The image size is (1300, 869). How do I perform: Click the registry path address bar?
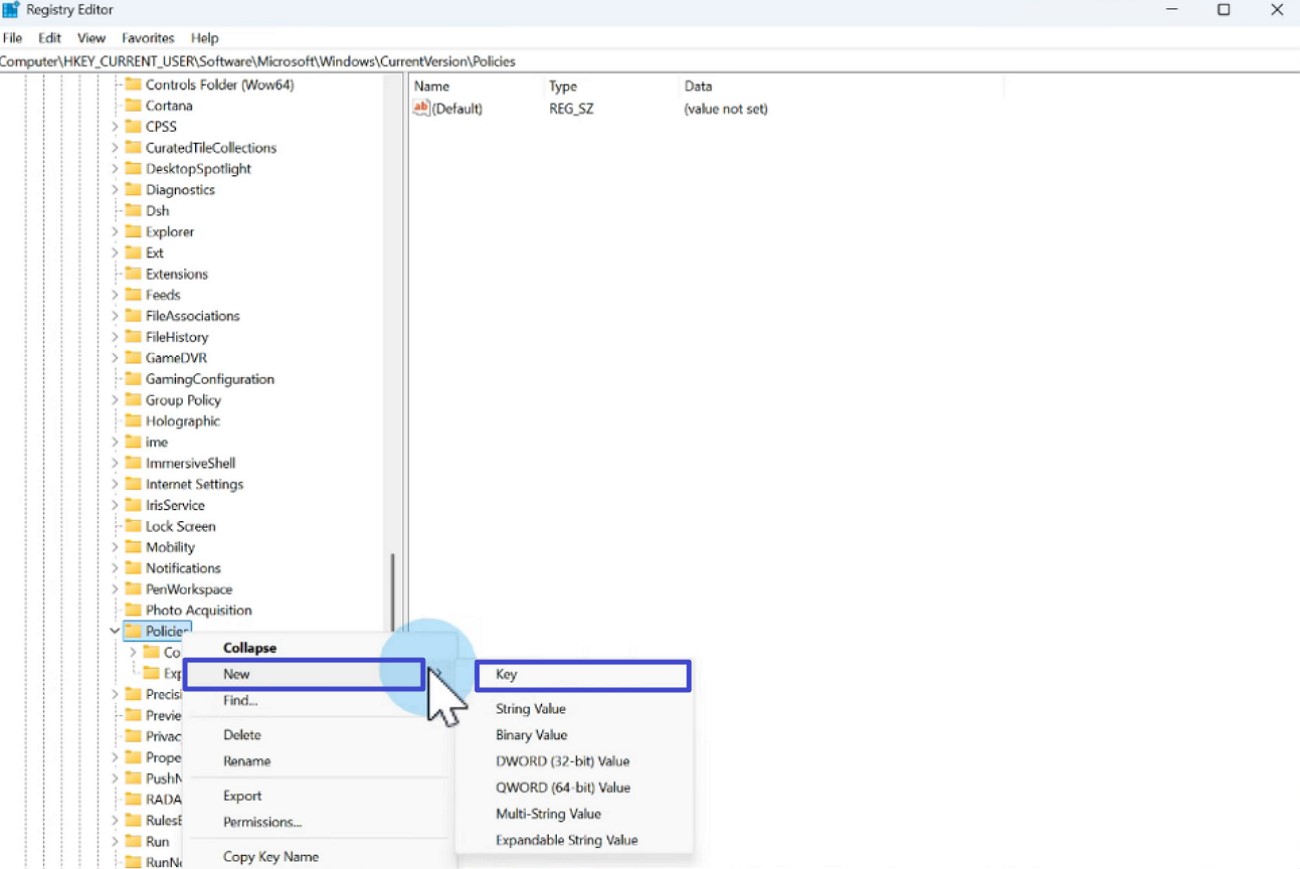(x=650, y=61)
